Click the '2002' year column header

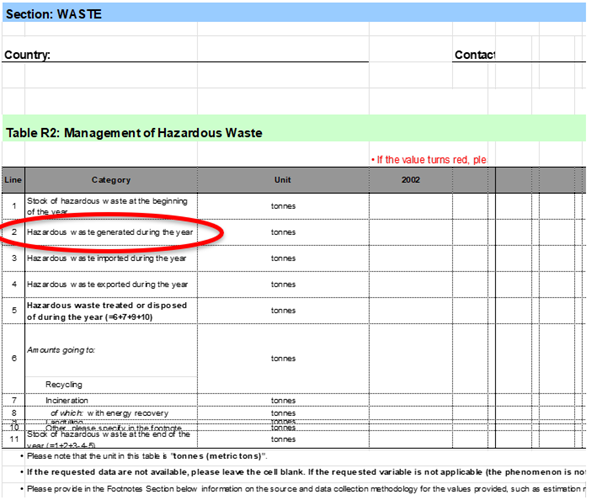tap(410, 180)
